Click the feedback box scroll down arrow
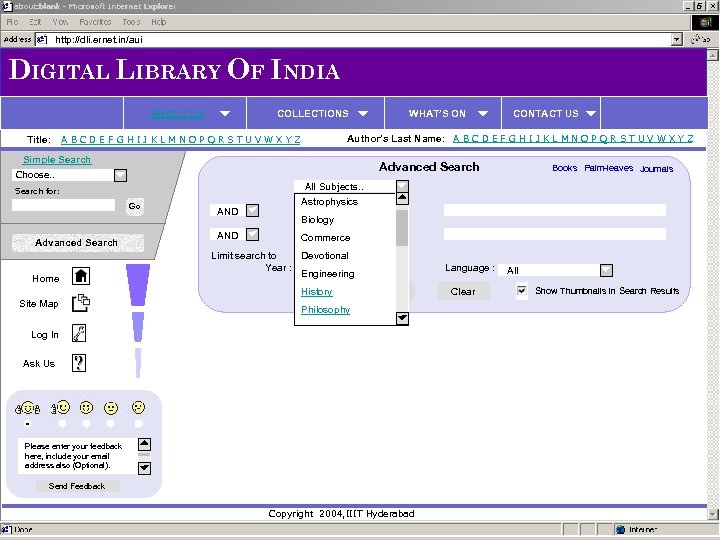 (144, 468)
